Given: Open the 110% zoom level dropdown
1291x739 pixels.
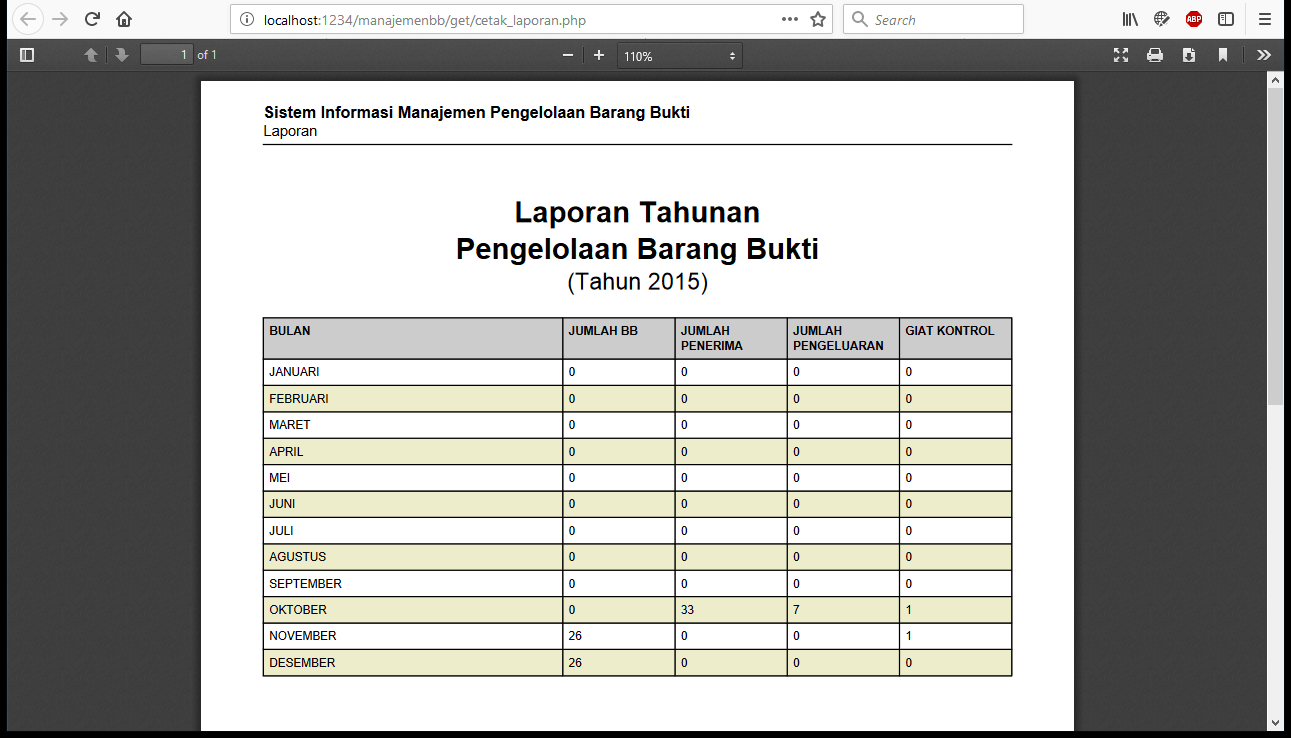Looking at the screenshot, I should (680, 56).
